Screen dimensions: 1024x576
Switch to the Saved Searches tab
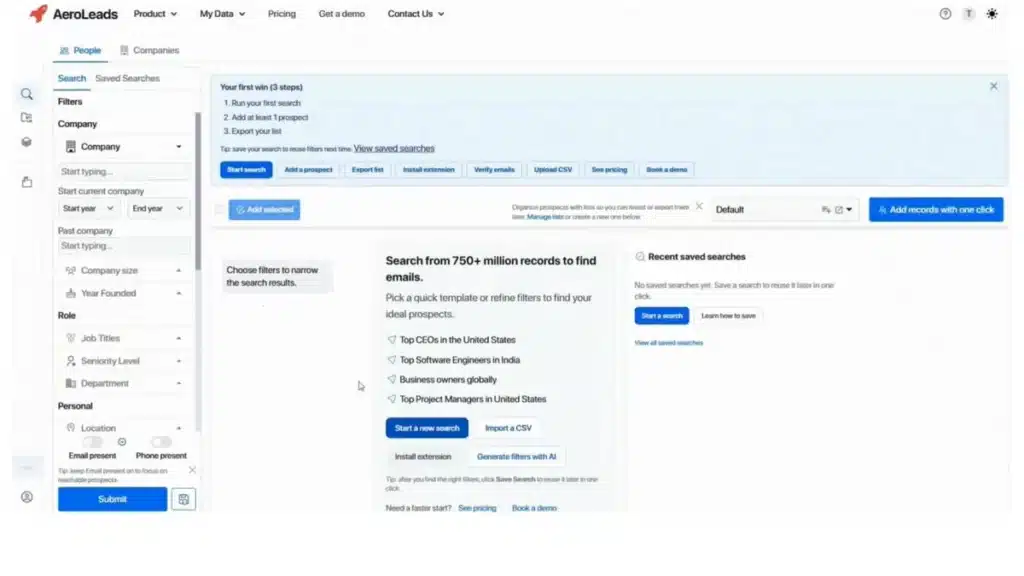point(127,78)
